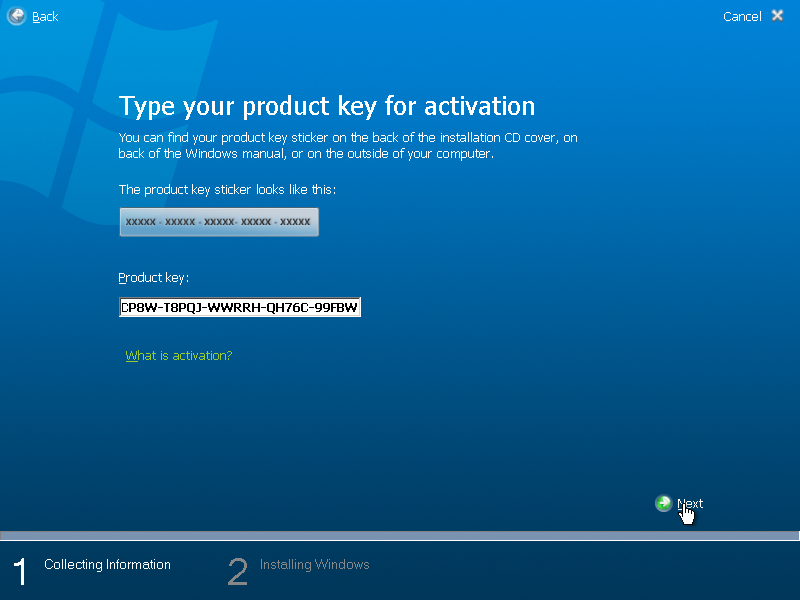Click the green Next arrow icon
Screen dimensions: 800x600
click(x=663, y=503)
